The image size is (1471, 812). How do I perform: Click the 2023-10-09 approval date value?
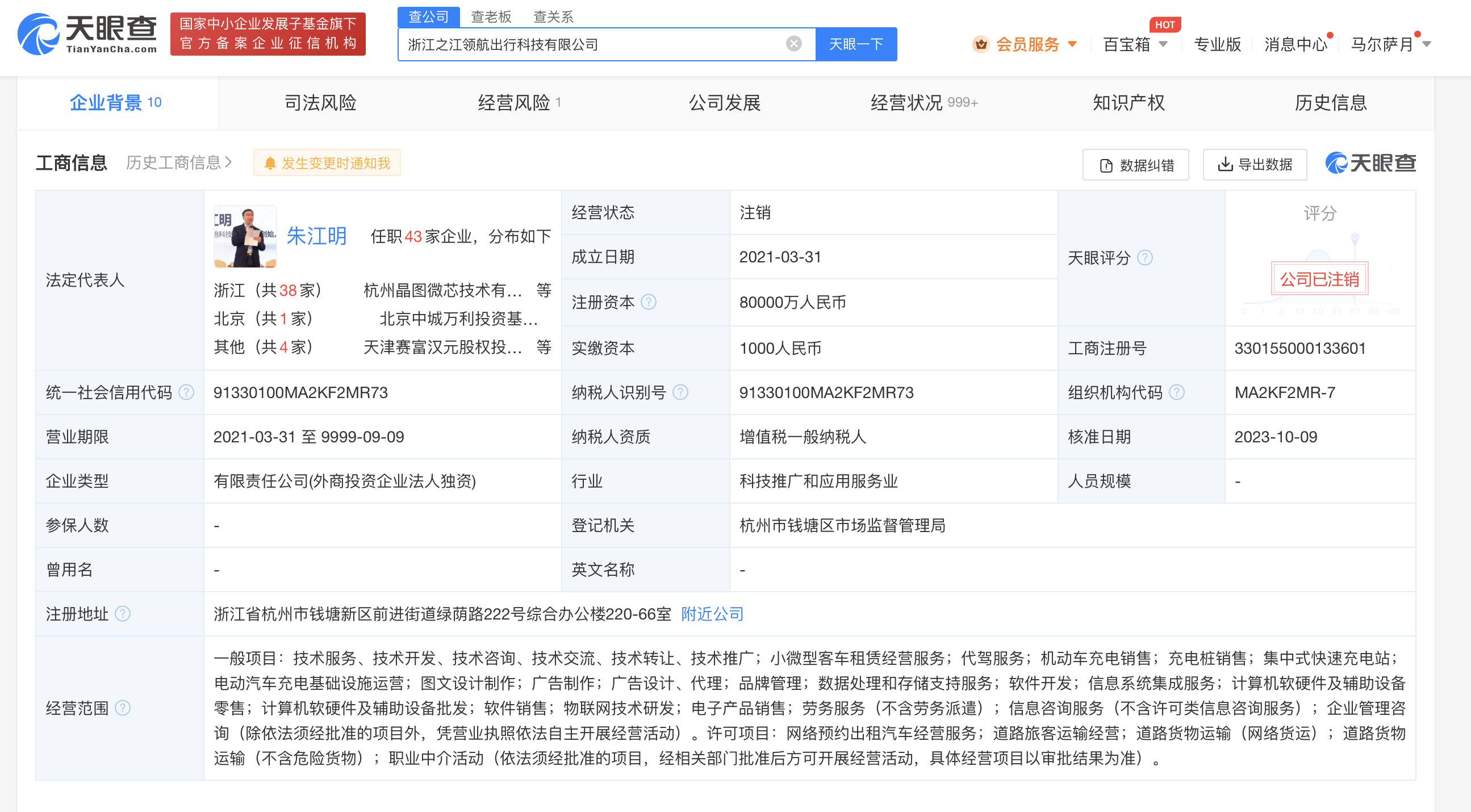(1276, 437)
